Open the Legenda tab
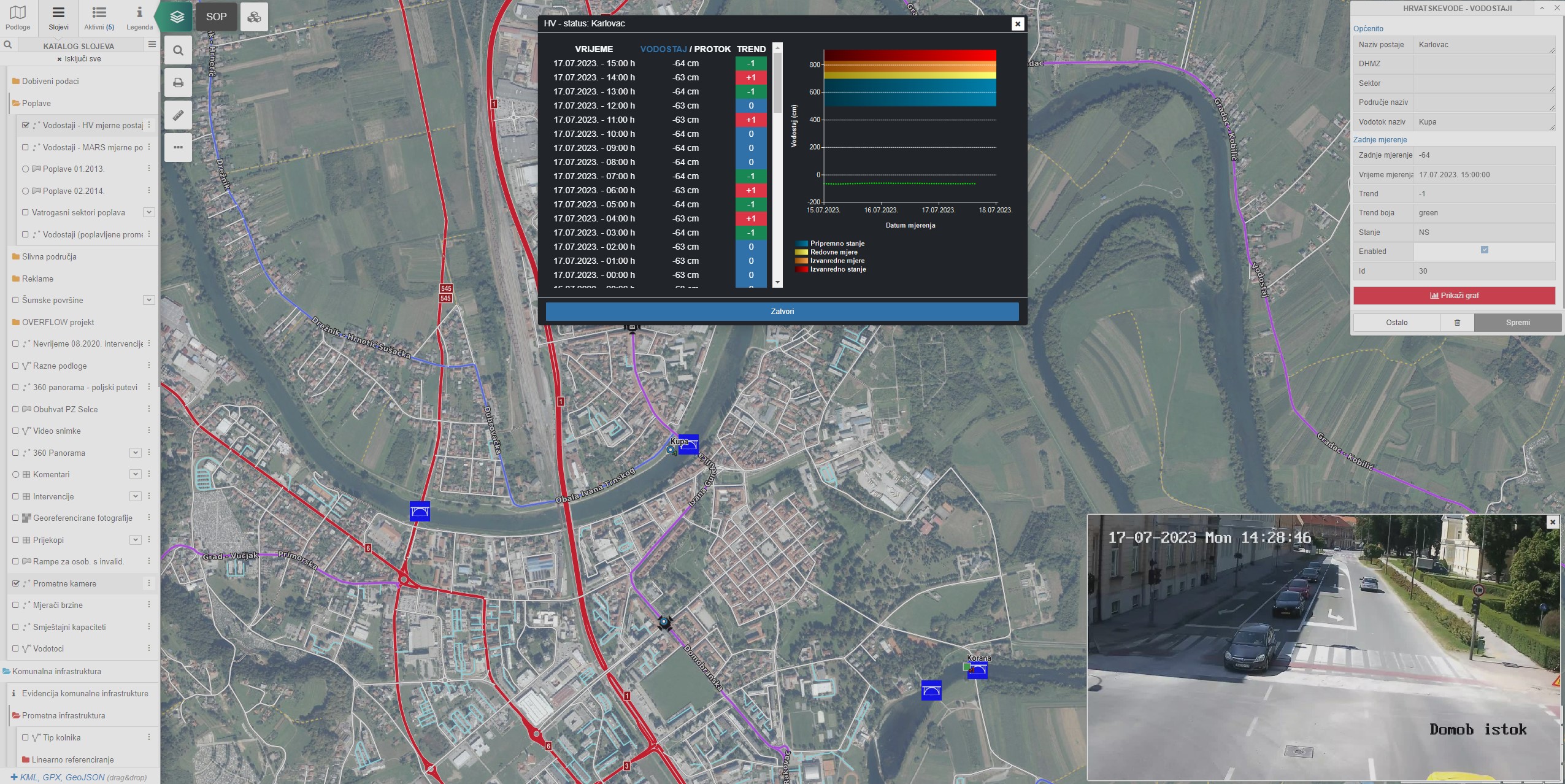 (139, 17)
